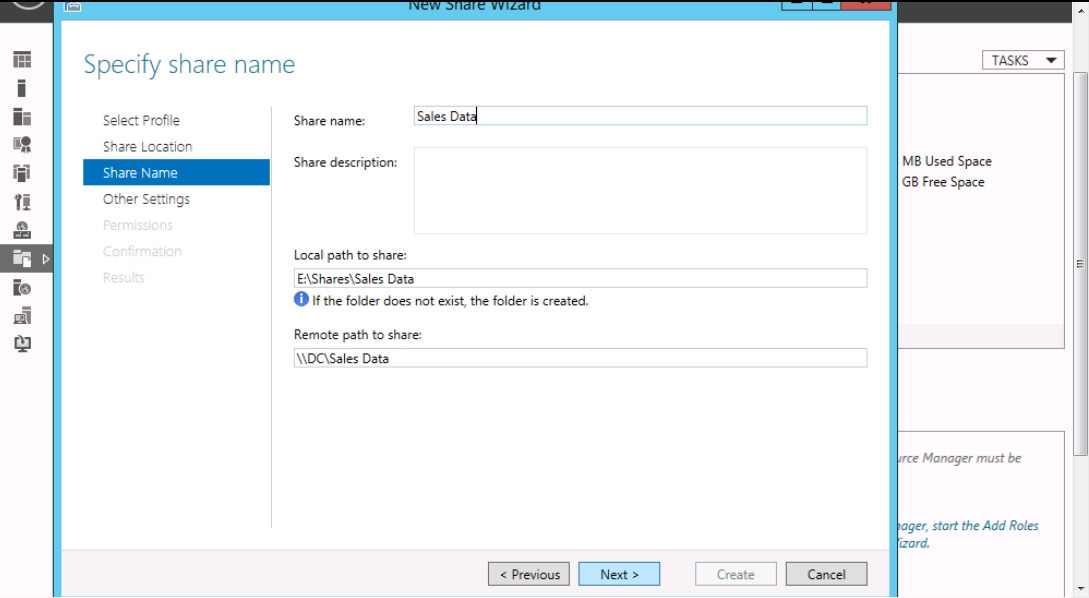Viewport: 1089px width, 598px height.
Task: Open the globe-on-server DNS role icon
Action: click(22, 230)
